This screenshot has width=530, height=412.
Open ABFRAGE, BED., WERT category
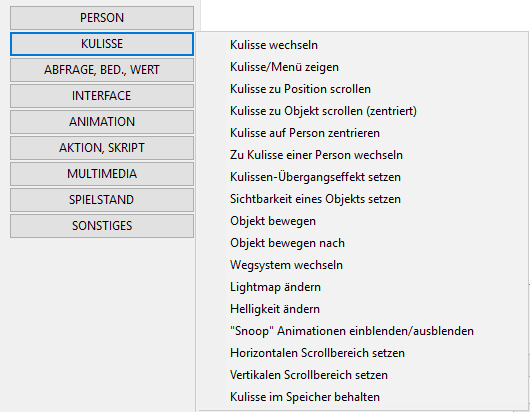[x=102, y=70]
